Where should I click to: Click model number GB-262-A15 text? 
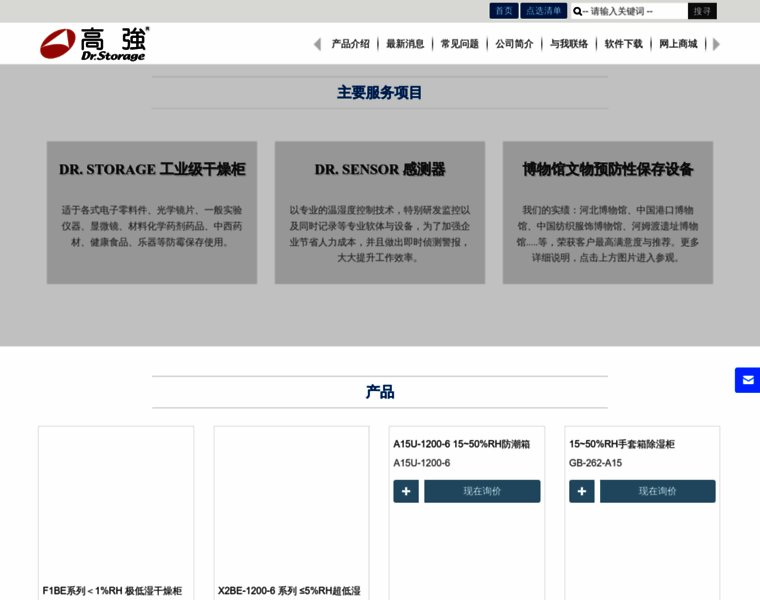coord(595,463)
